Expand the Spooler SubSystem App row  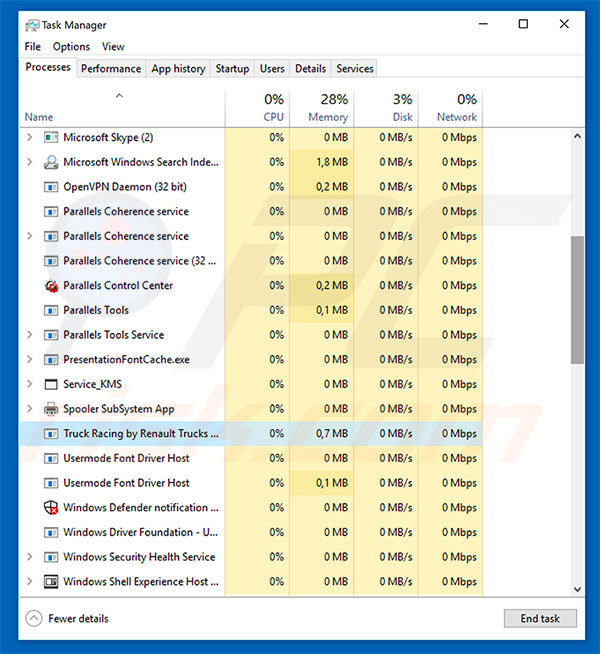click(x=29, y=408)
